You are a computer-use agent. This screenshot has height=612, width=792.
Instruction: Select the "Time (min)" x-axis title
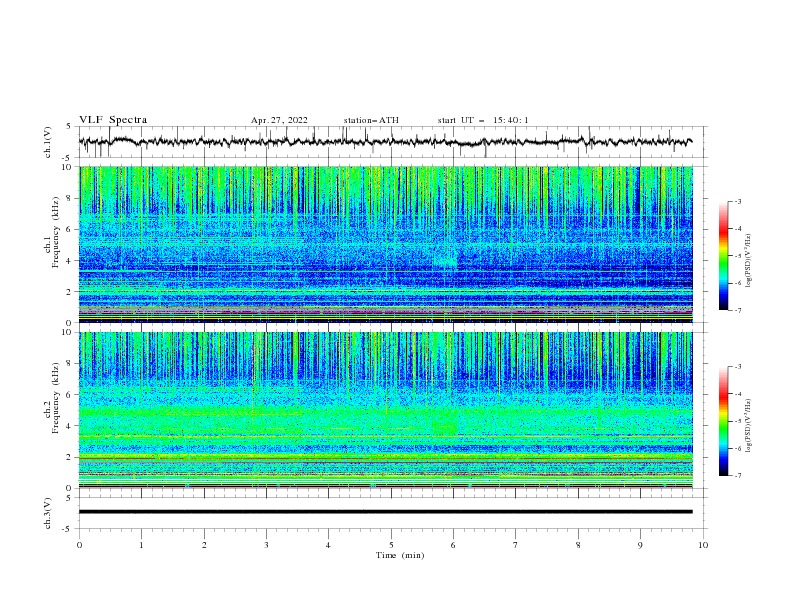(x=400, y=555)
